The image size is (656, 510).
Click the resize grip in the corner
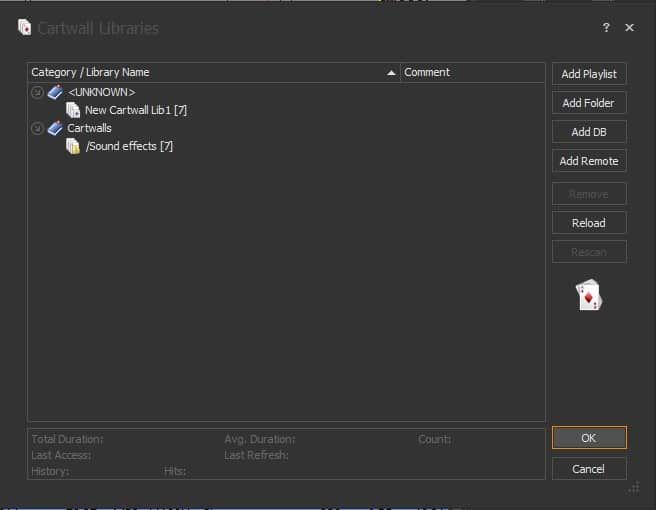point(633,487)
